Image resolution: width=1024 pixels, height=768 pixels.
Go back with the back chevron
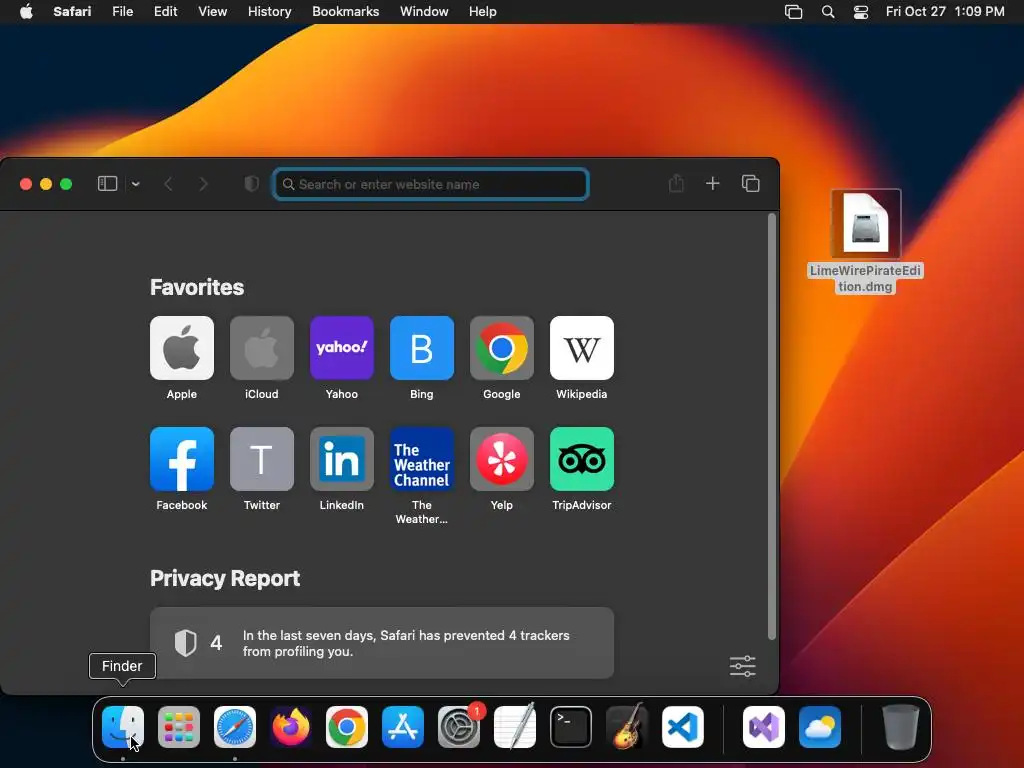click(168, 184)
